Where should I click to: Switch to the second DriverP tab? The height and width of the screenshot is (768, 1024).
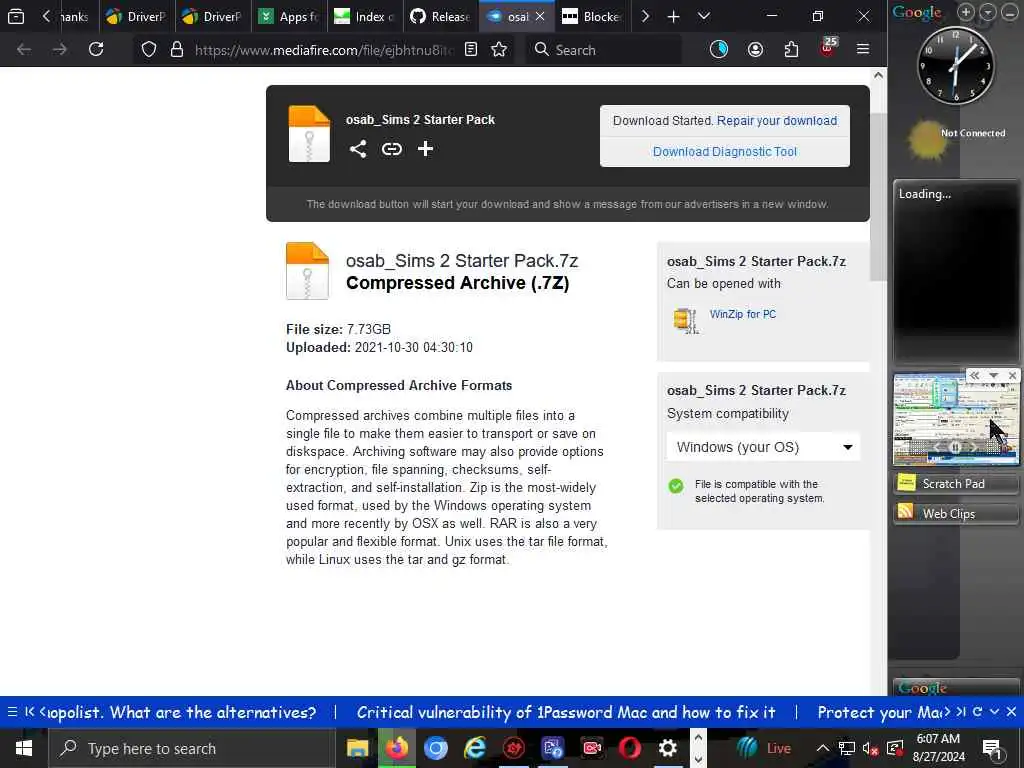[212, 16]
